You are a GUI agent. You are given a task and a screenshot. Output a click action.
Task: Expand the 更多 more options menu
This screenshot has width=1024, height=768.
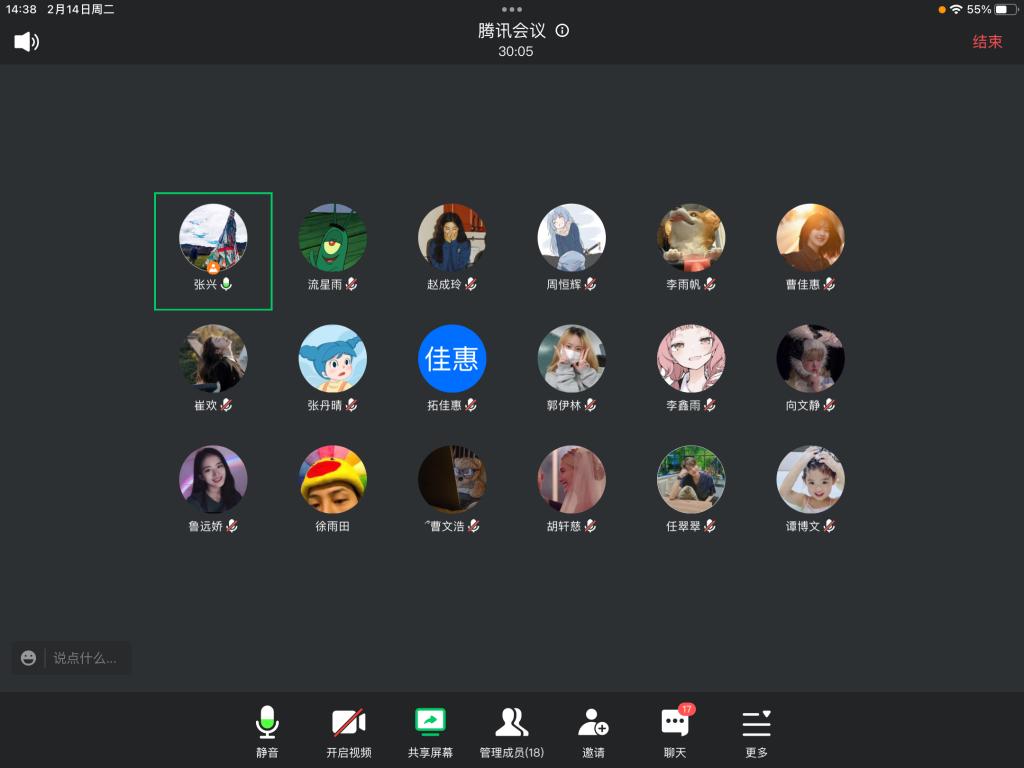tap(756, 732)
